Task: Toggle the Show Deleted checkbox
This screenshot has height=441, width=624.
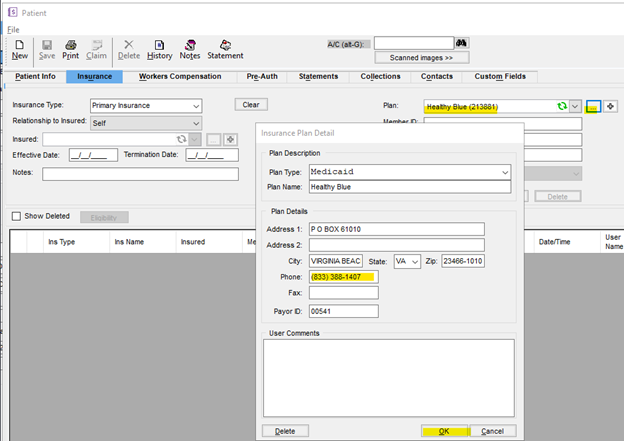Action: point(16,216)
